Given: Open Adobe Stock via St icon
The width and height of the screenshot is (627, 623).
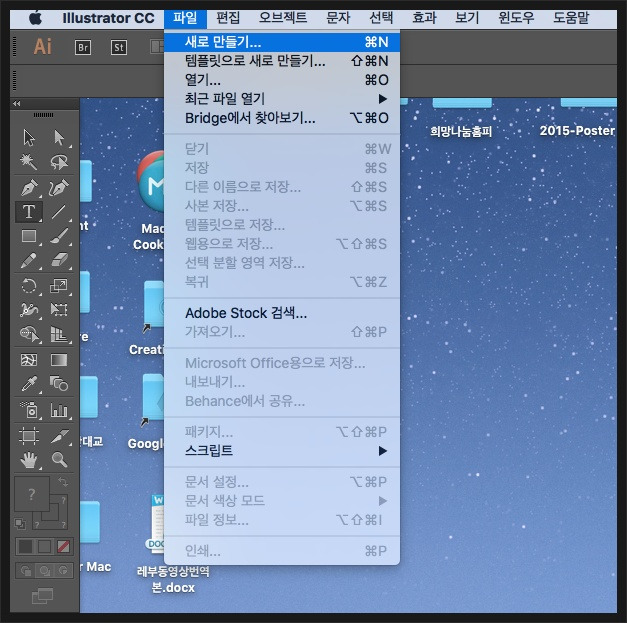Looking at the screenshot, I should coord(119,48).
